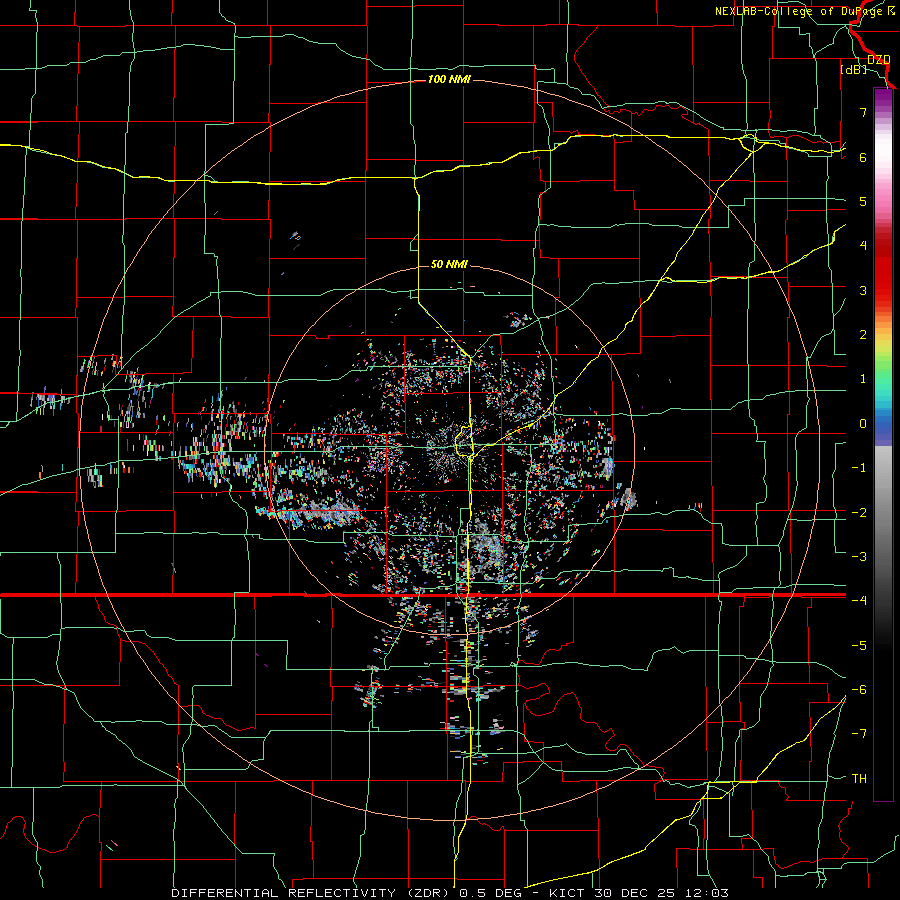Click the -1 value on color scale
The height and width of the screenshot is (900, 900).
pos(859,468)
